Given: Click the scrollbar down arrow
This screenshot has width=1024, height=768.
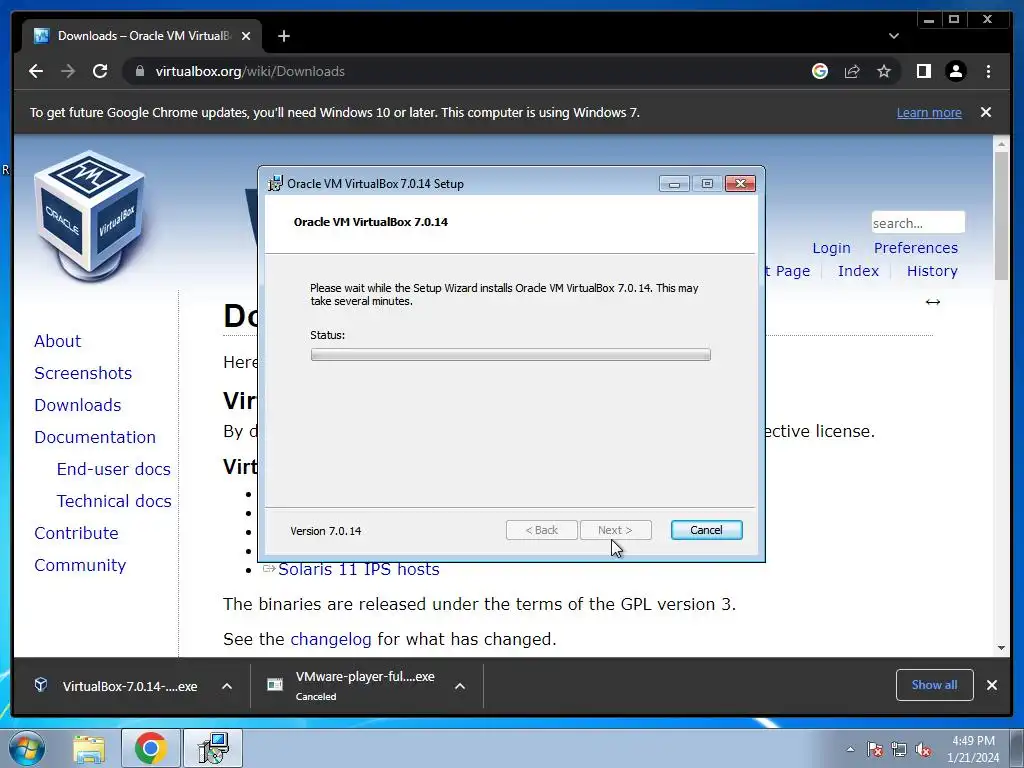Looking at the screenshot, I should tap(1001, 648).
